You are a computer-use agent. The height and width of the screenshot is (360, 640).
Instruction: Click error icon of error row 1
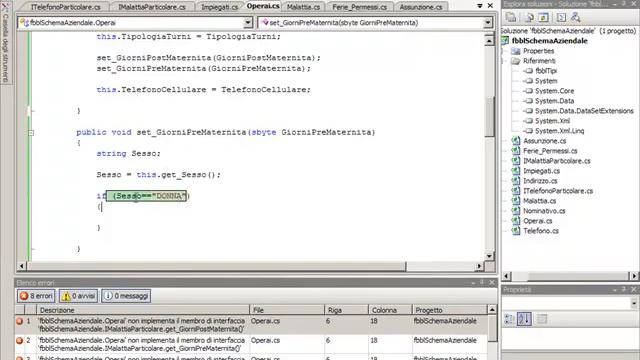point(19,321)
